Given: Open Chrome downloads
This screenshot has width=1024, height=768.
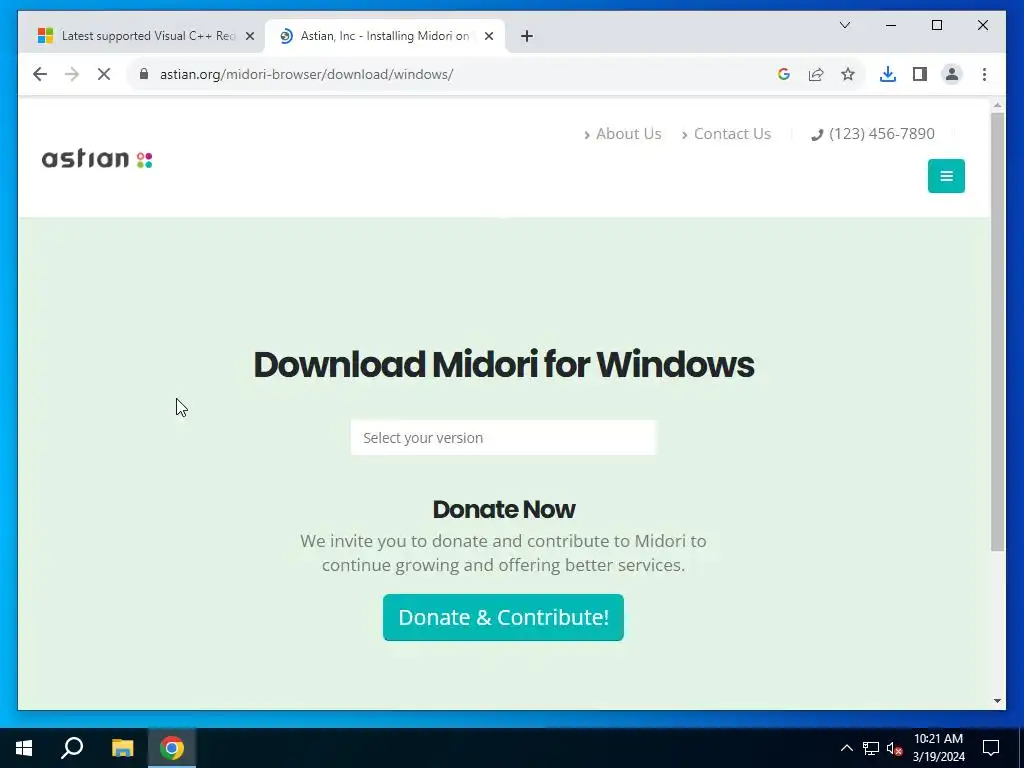Looking at the screenshot, I should tap(888, 74).
